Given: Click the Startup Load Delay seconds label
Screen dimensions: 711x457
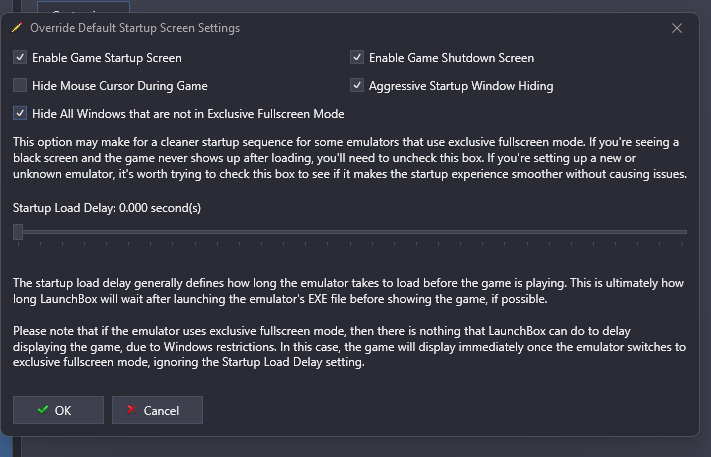Looking at the screenshot, I should pos(107,208).
